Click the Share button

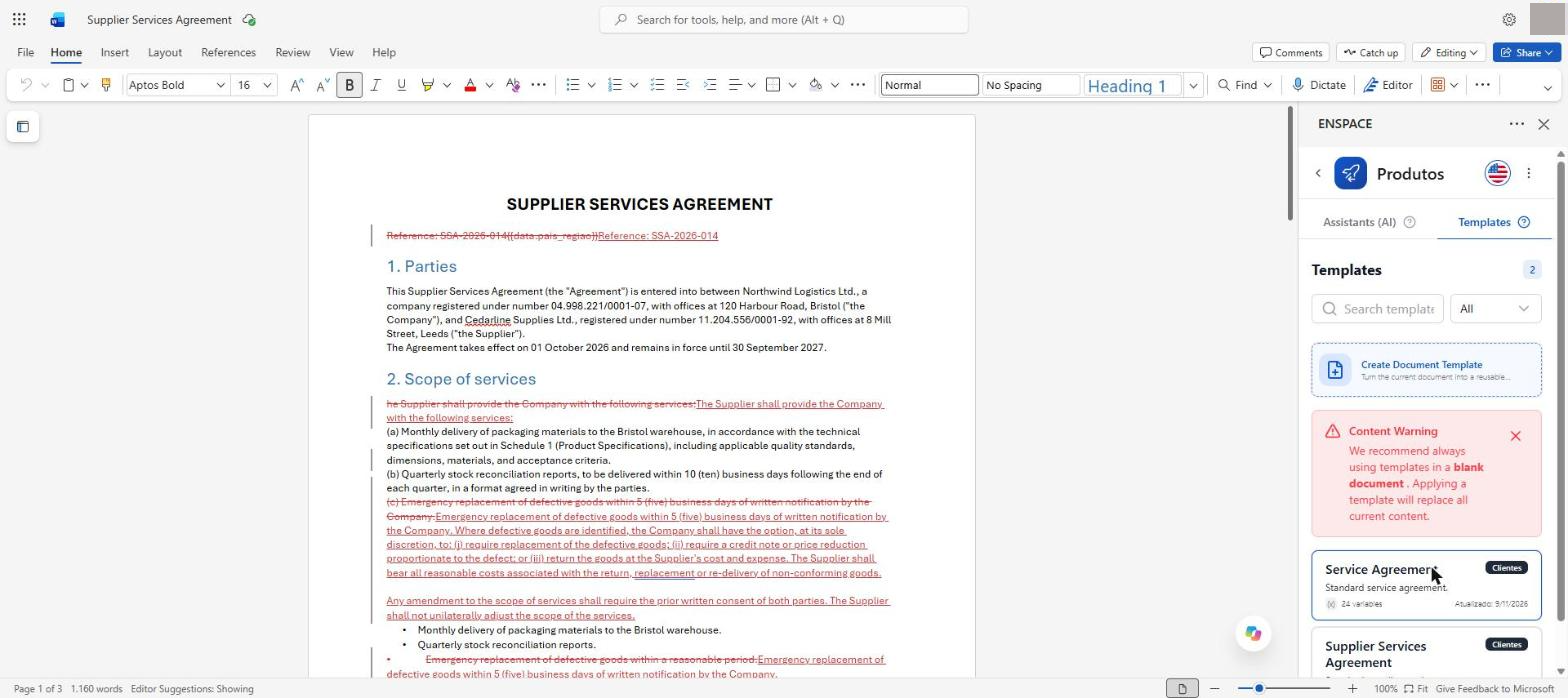click(1527, 52)
